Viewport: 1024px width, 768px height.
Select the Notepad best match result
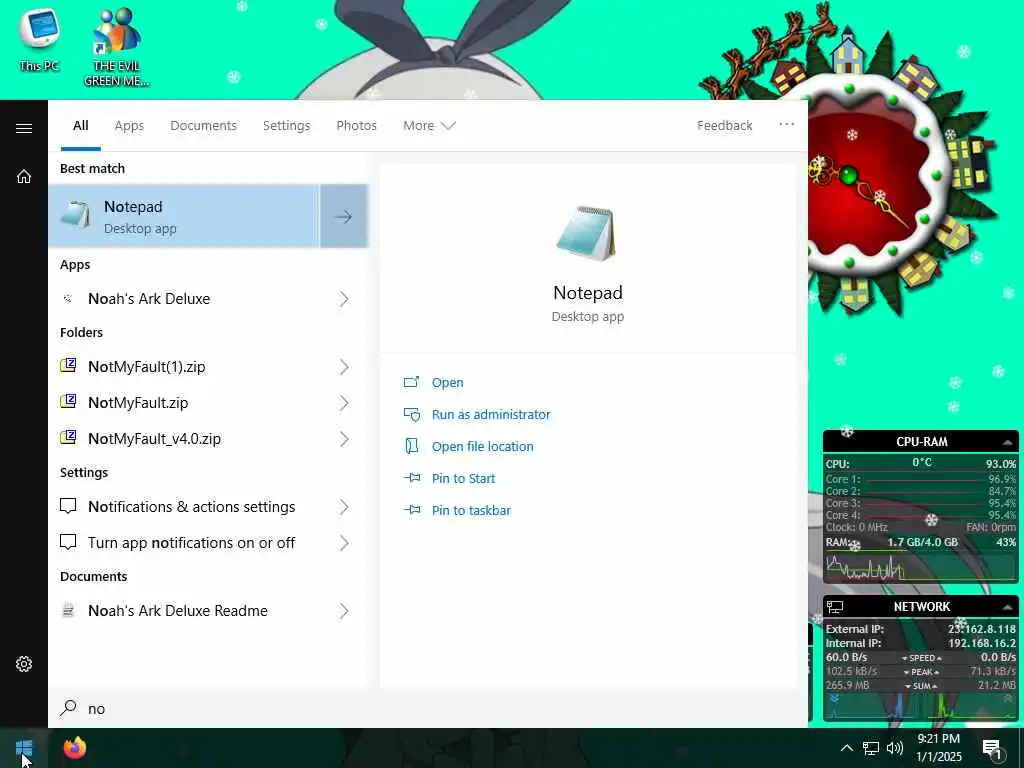184,216
